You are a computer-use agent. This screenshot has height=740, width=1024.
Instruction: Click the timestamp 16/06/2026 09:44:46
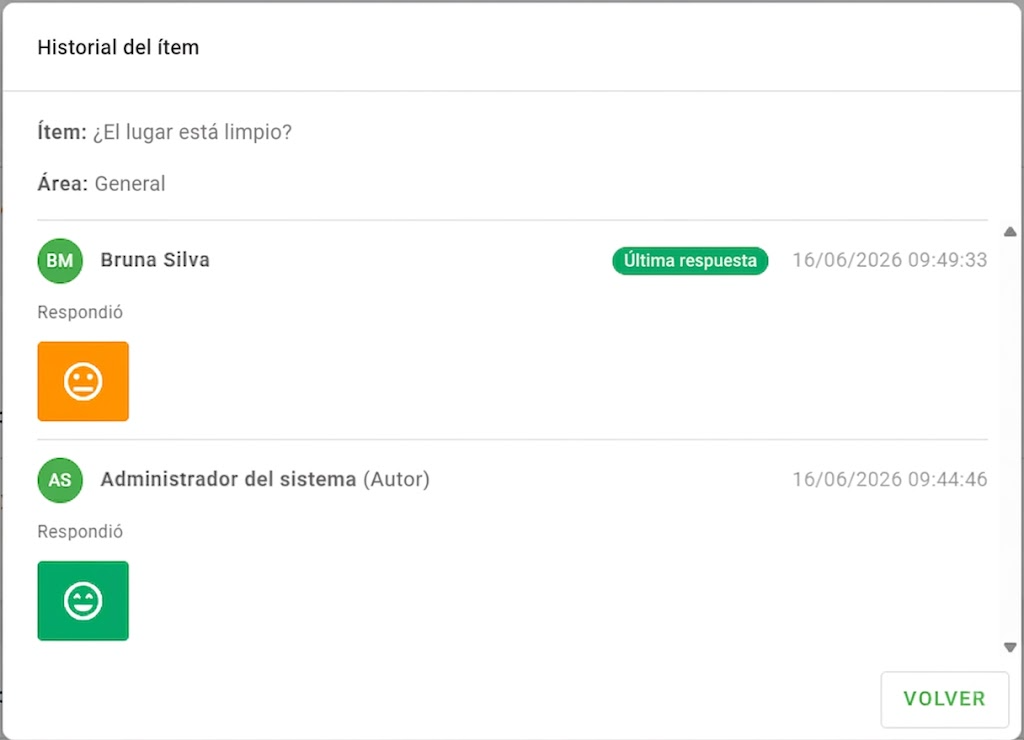[x=889, y=479]
